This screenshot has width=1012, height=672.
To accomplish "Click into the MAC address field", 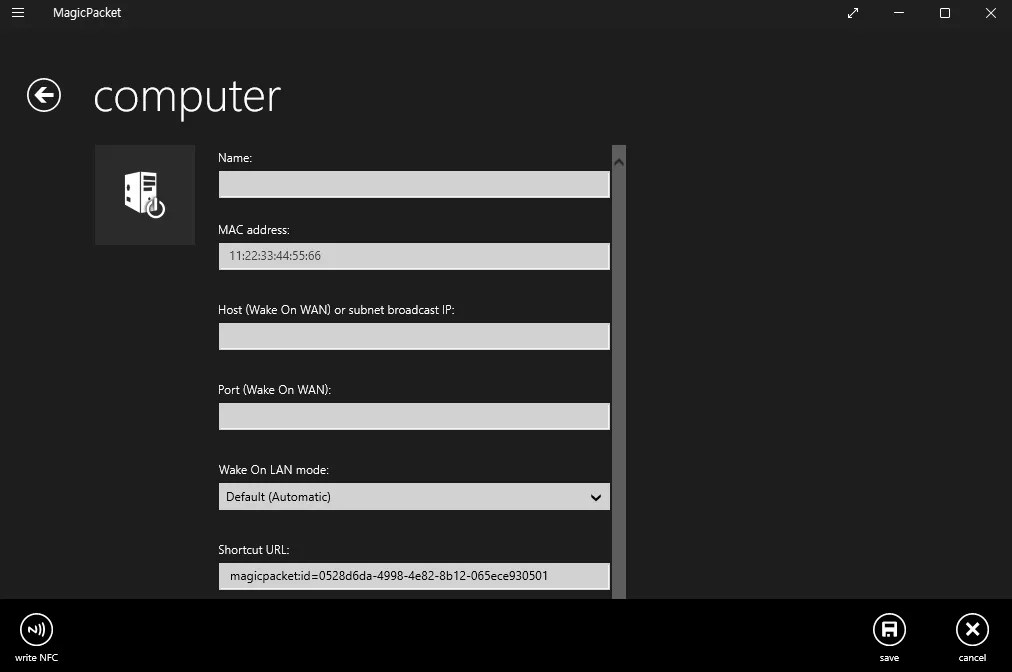I will click(413, 256).
